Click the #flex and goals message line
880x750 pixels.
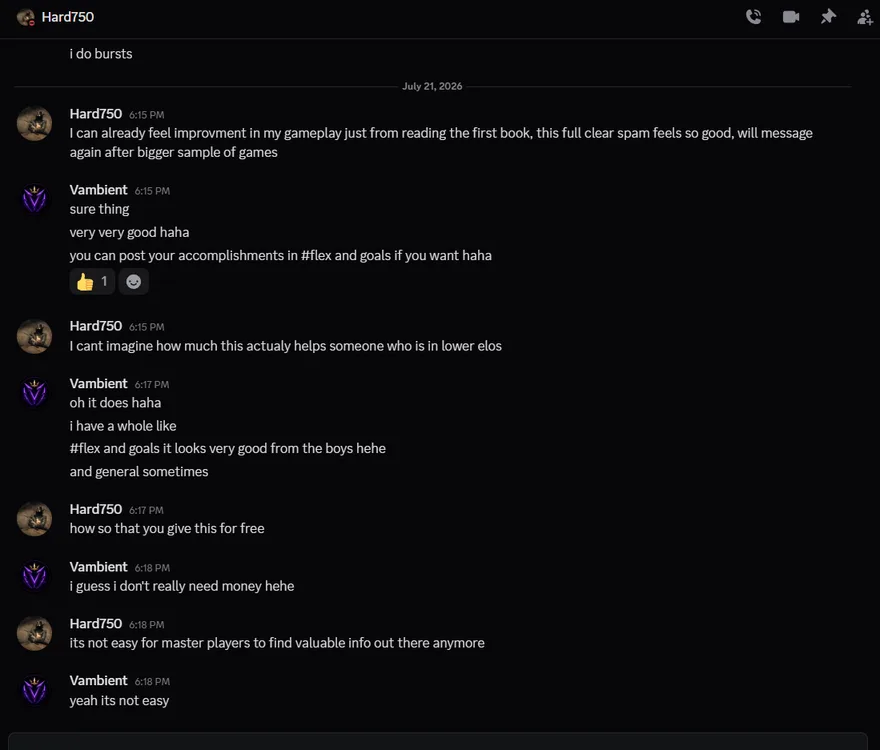pos(227,449)
